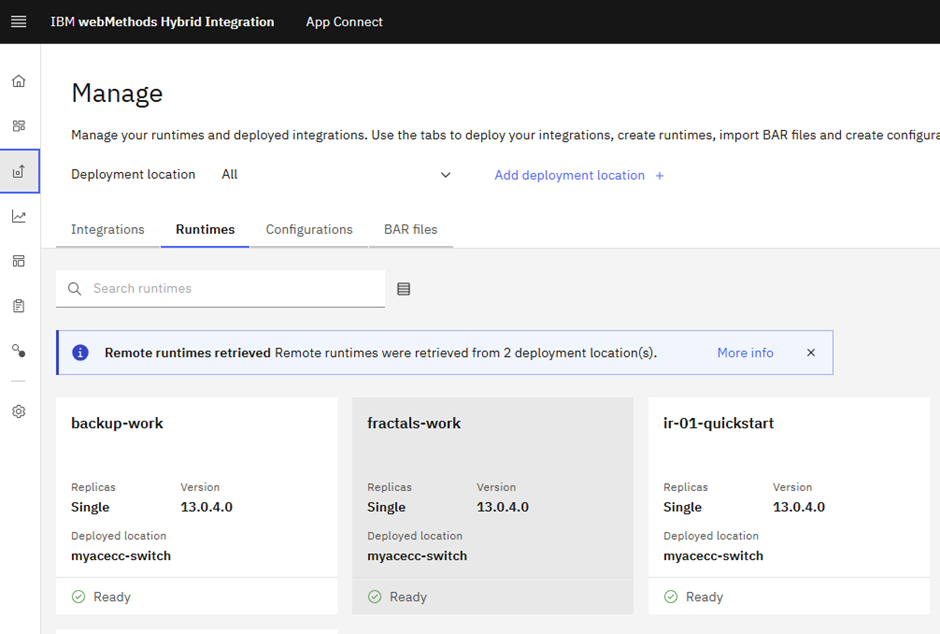Open the templates layout icon in sidebar
Image resolution: width=940 pixels, height=634 pixels.
coord(19,261)
